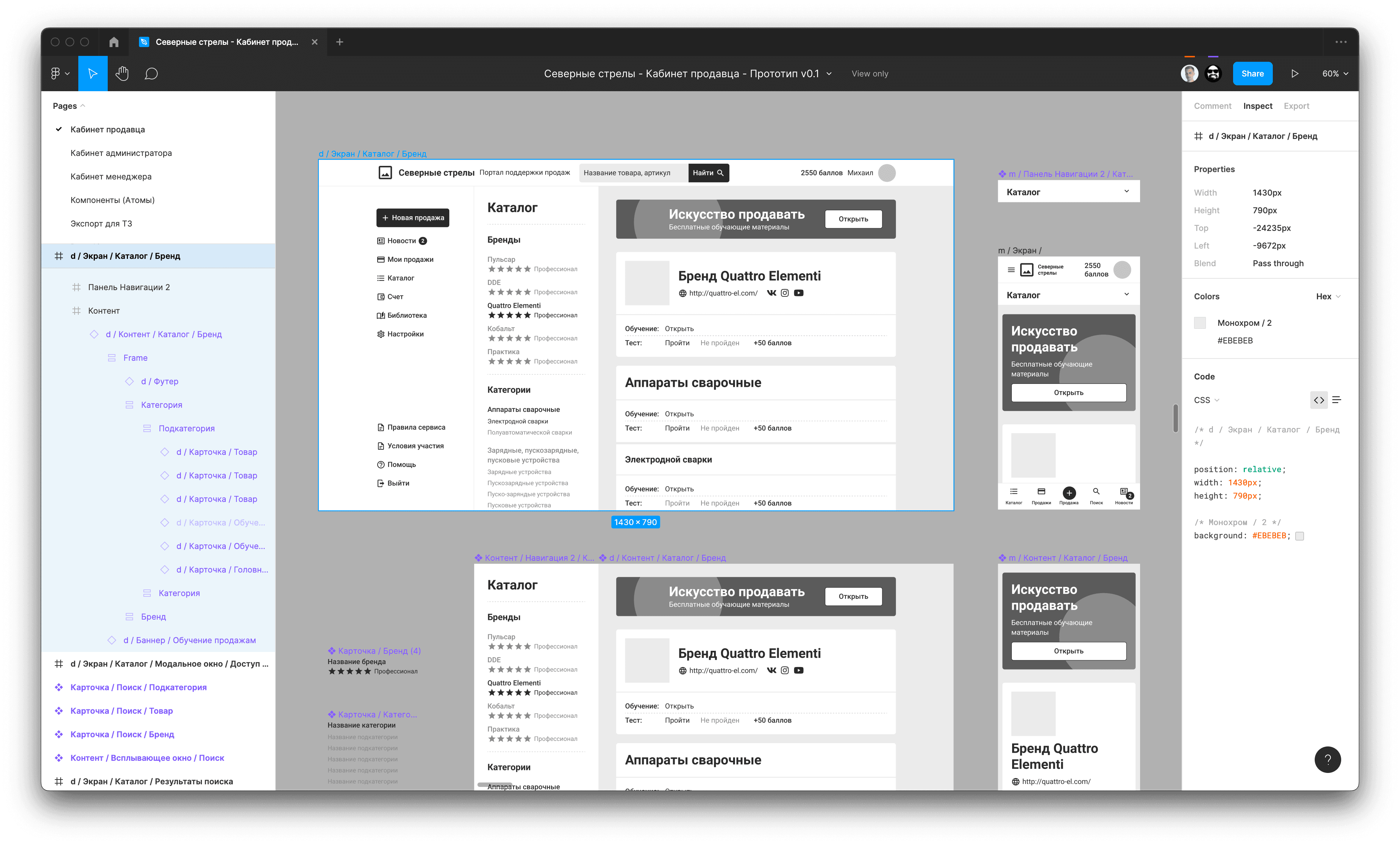Open the Instagram icon in brand card

(x=785, y=293)
